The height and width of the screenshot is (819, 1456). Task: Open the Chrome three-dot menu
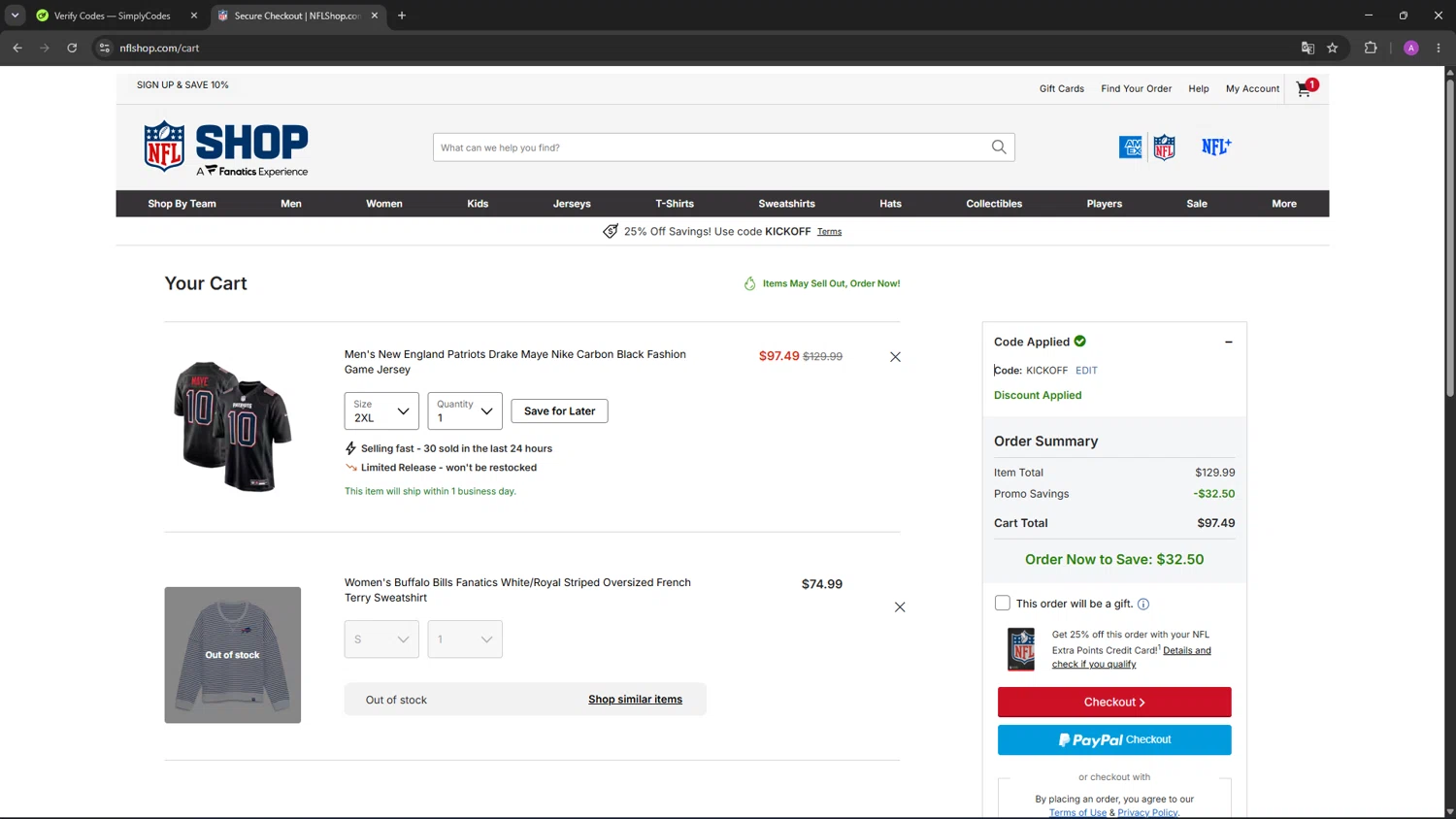point(1439,48)
